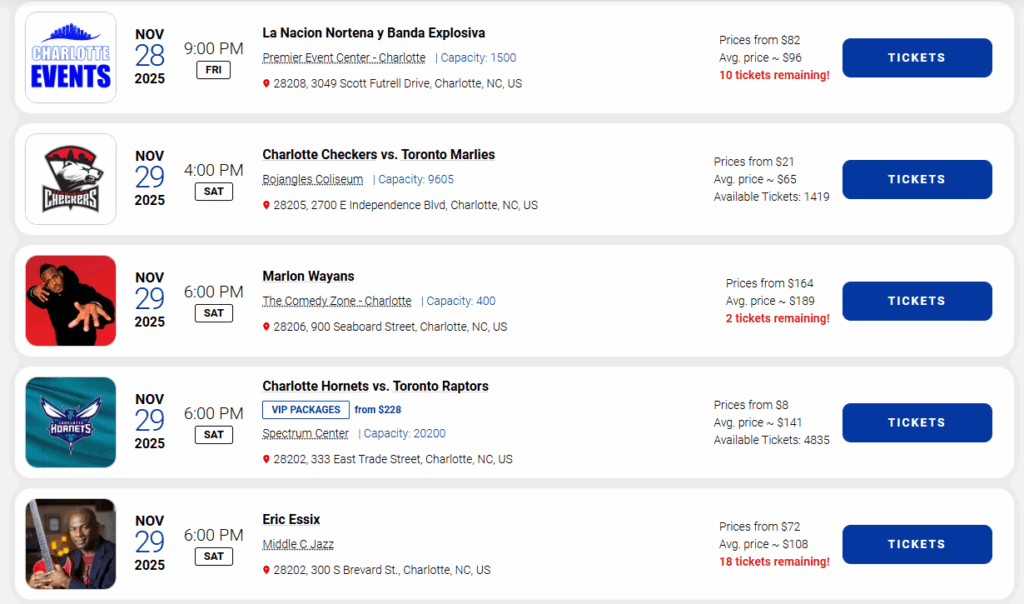Viewport: 1024px width, 604px height.
Task: Click the Charlotte Checkers team logo
Action: (70, 179)
